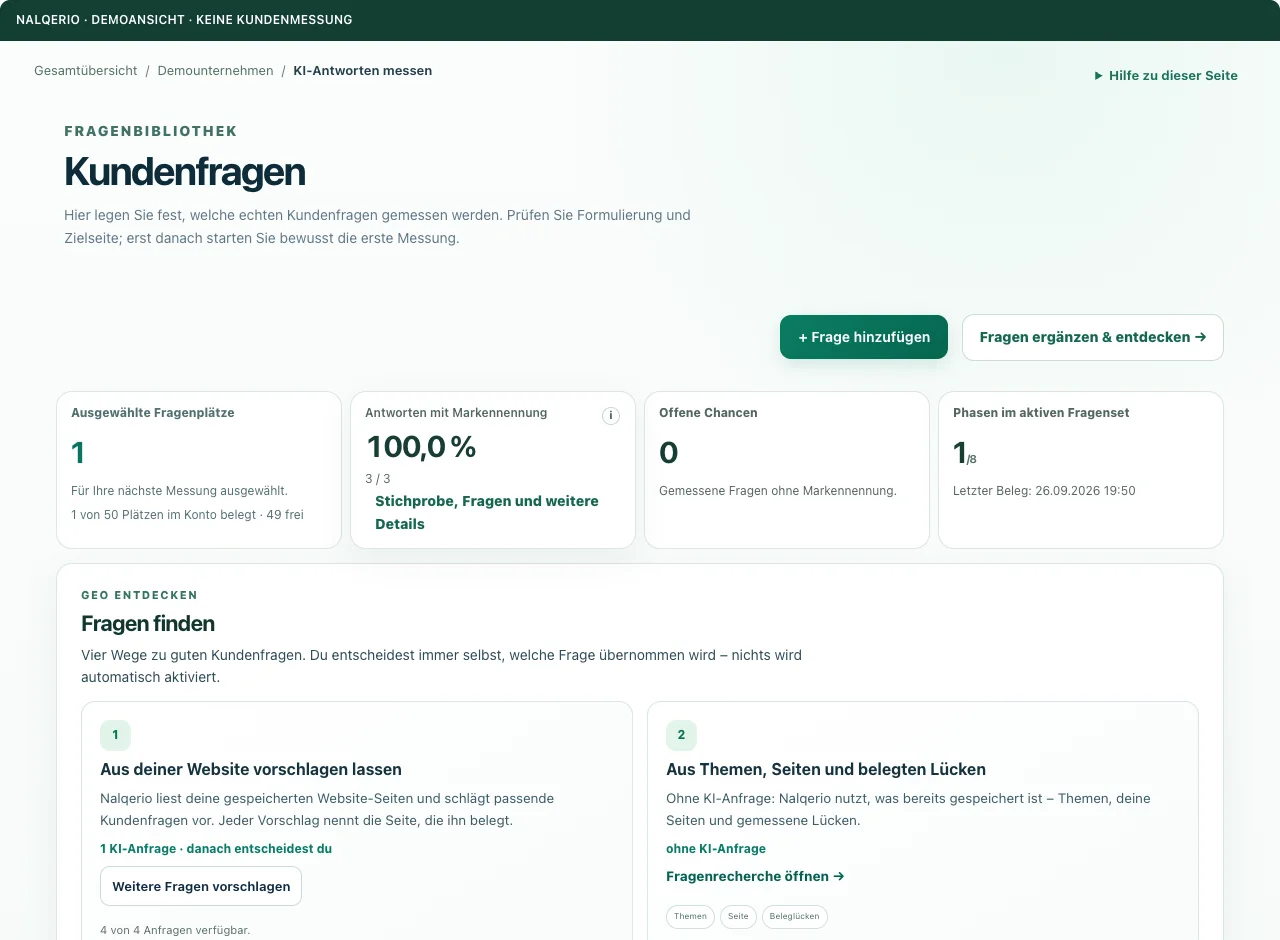Open the Demounternehmen breadcrumb link
The image size is (1280, 940).
(215, 71)
